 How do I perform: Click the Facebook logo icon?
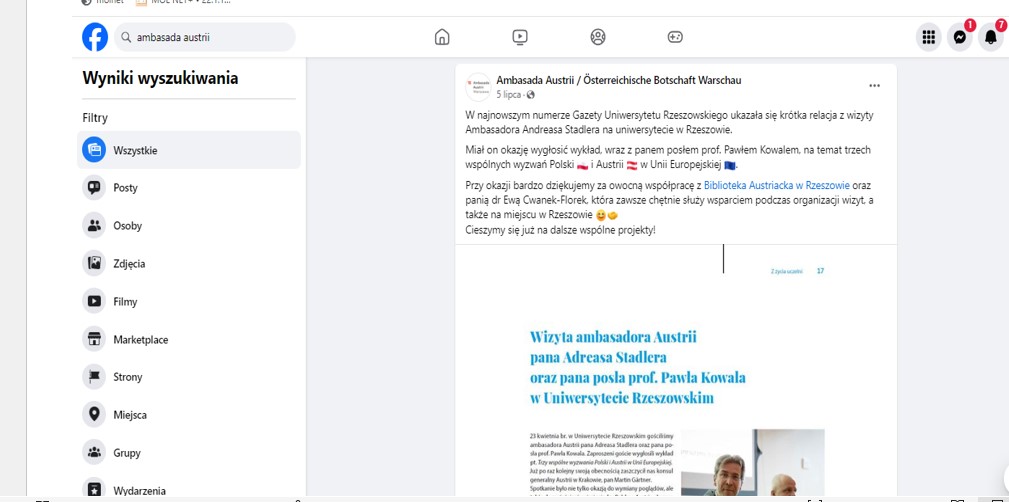[95, 37]
